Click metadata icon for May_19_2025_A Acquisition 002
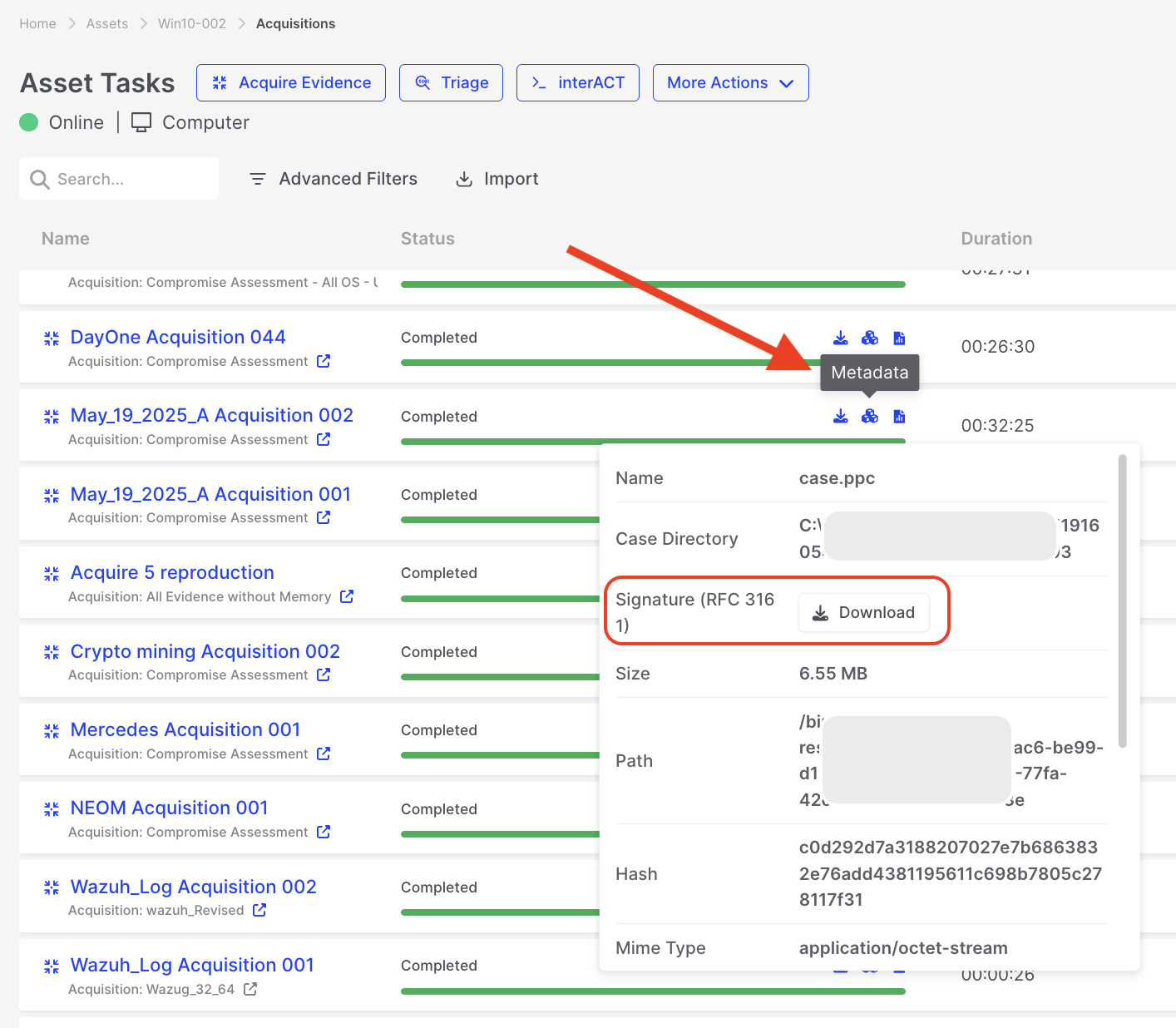 [x=870, y=416]
